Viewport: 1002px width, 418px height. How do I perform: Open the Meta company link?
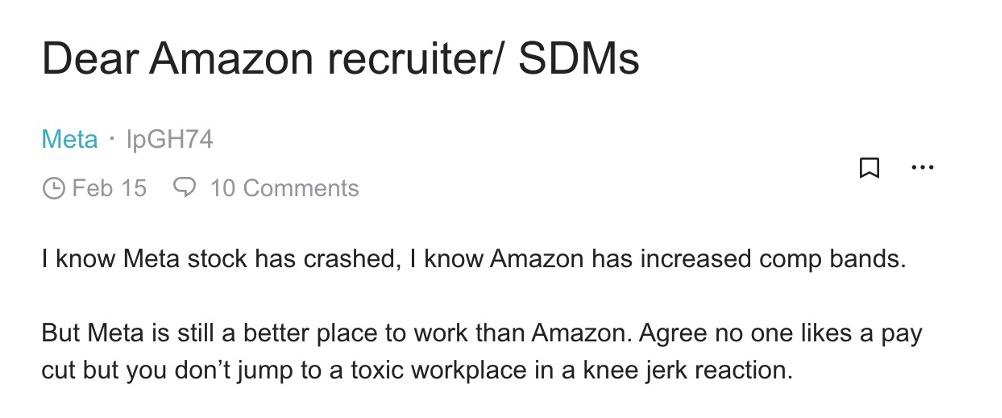pyautogui.click(x=69, y=139)
